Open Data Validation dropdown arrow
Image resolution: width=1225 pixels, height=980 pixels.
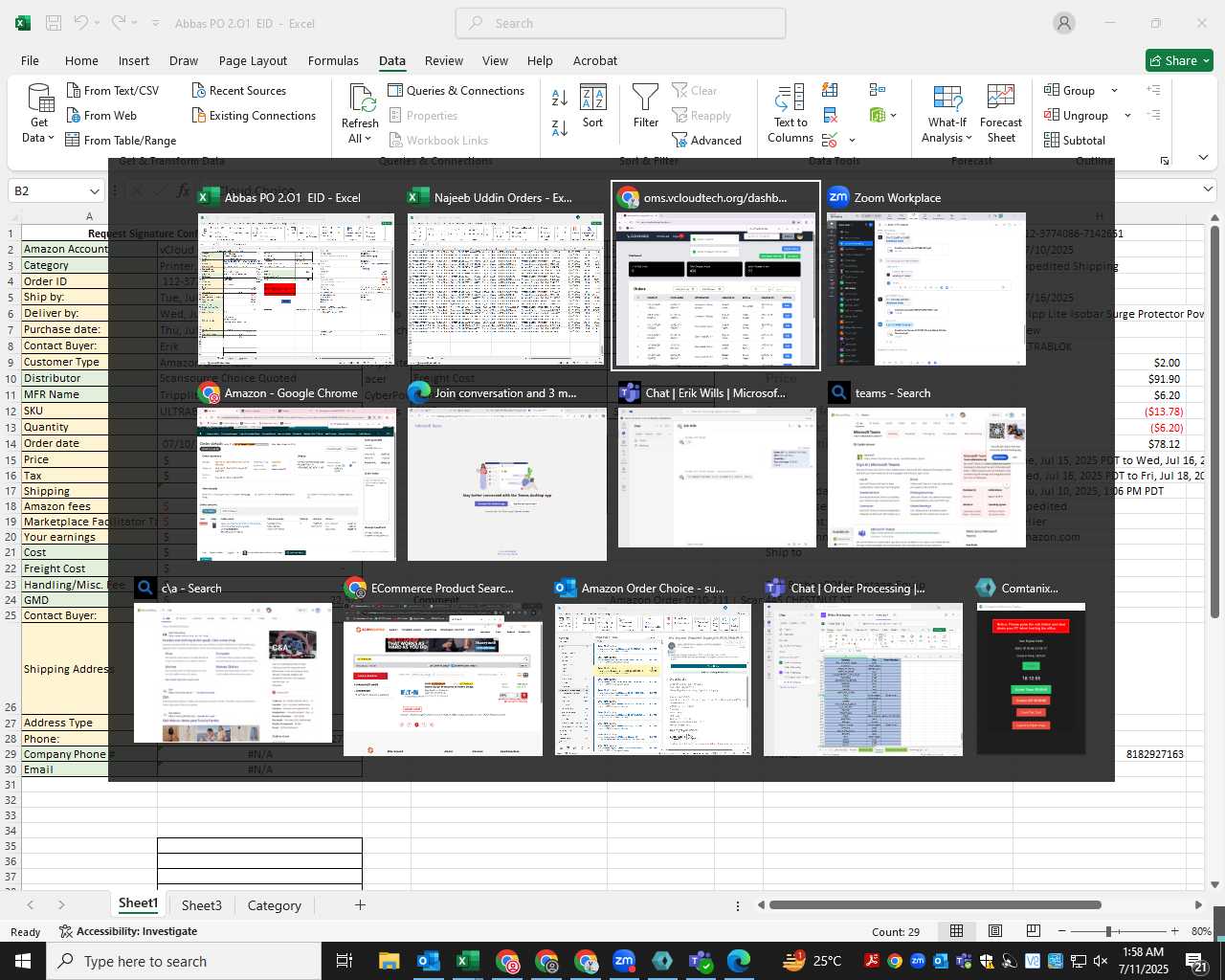(x=852, y=141)
